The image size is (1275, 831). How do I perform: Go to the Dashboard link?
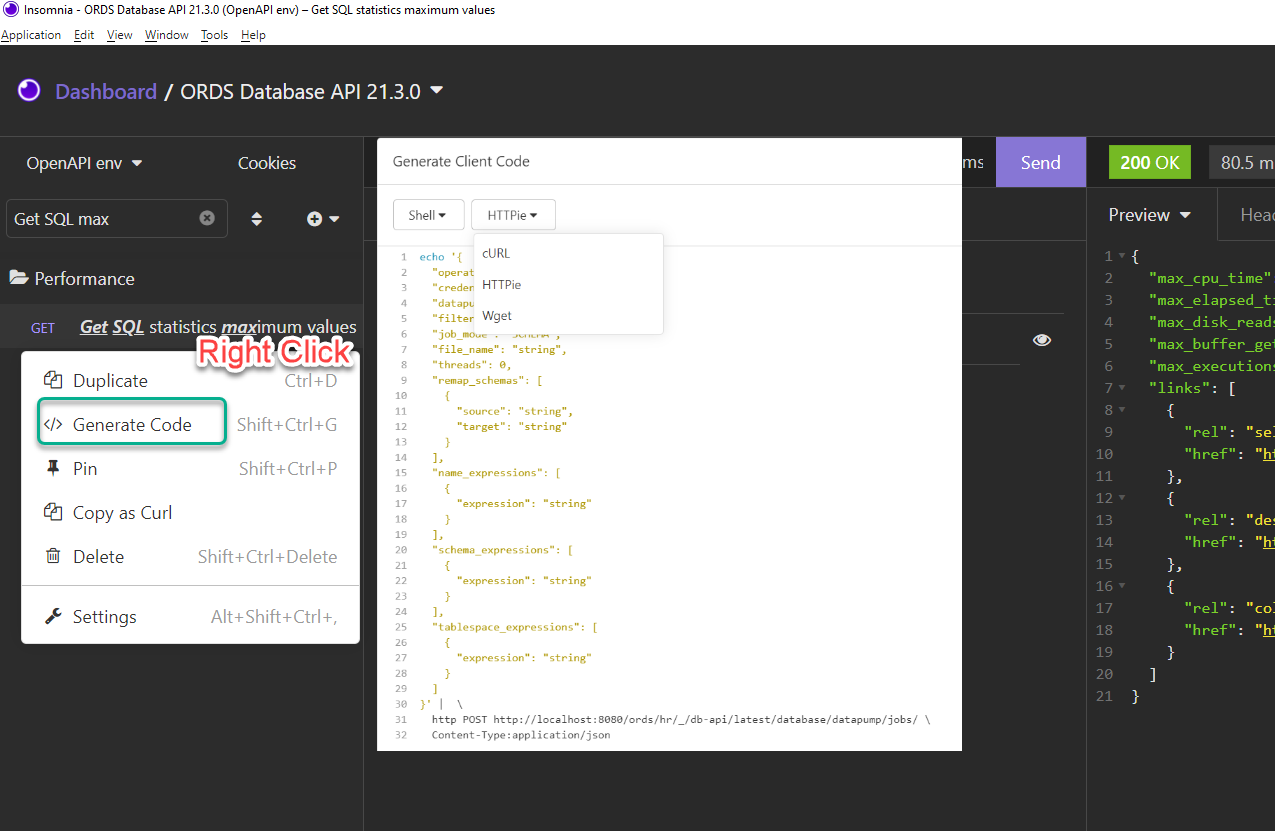[x=106, y=91]
